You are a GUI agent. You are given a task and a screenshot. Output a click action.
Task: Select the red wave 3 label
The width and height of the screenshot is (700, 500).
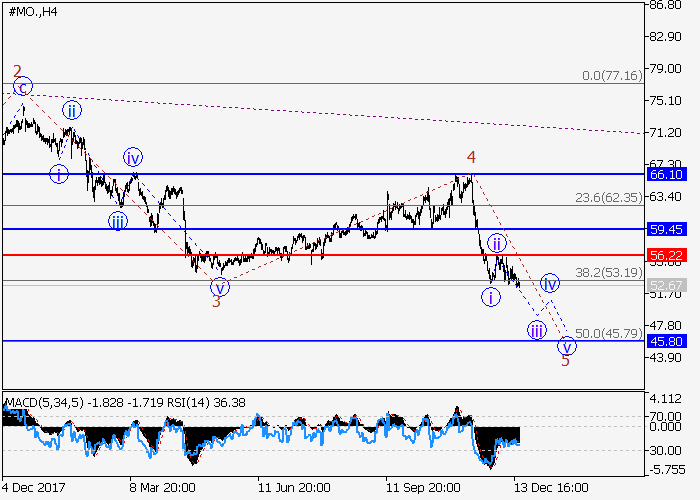(x=215, y=301)
